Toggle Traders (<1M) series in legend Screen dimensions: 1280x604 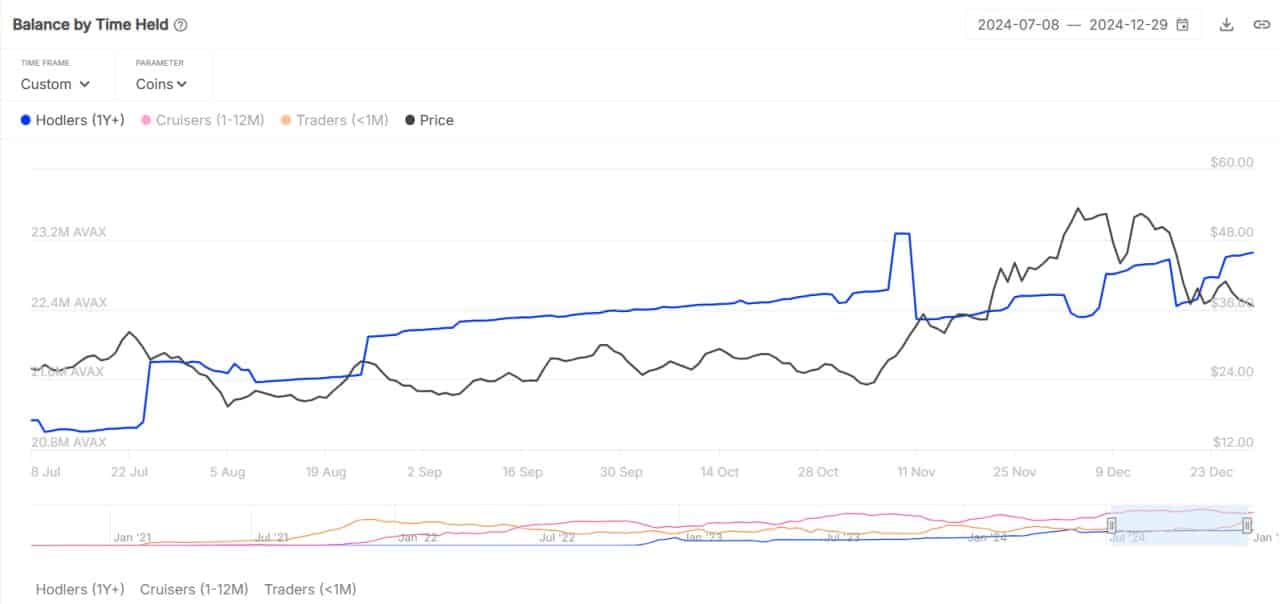342,120
